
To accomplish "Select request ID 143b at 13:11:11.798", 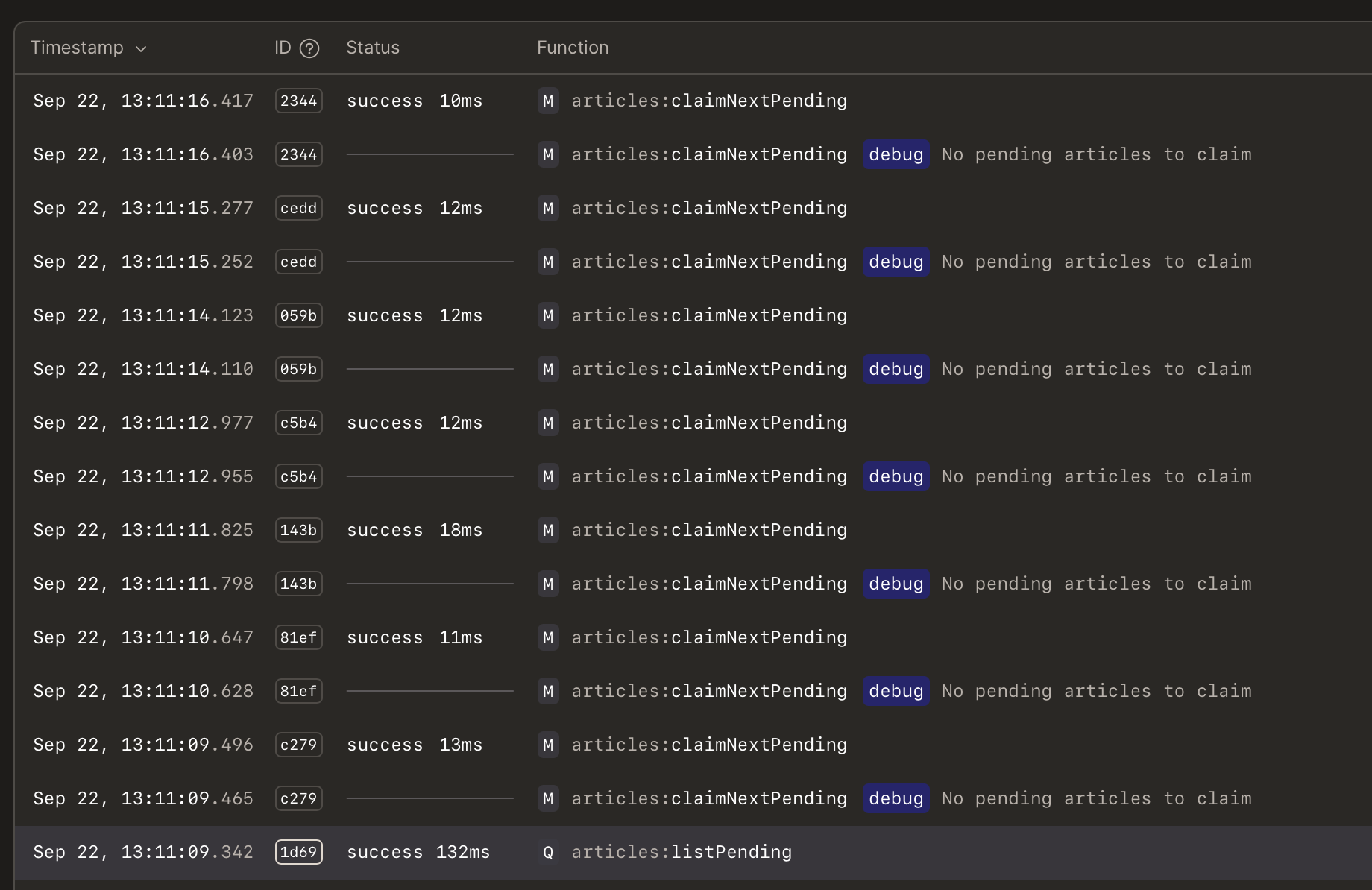I will [x=298, y=584].
